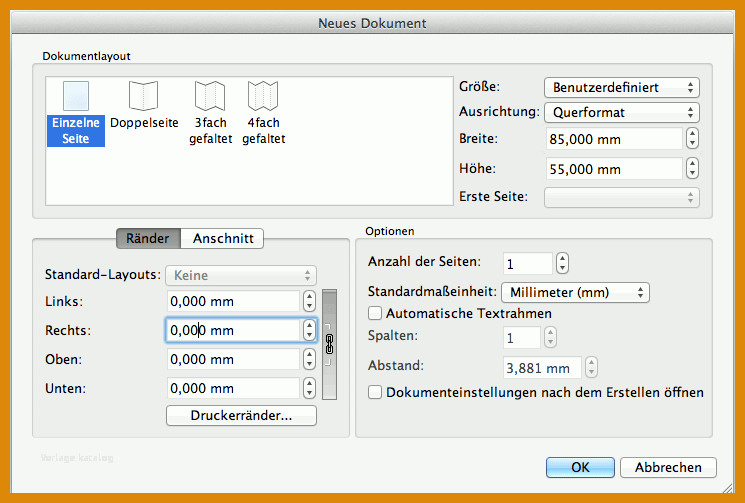Screen dimensions: 745x503
Task: Check Dokumenteinstellungen nach dem Erstellen öffnen
Action: click(375, 392)
